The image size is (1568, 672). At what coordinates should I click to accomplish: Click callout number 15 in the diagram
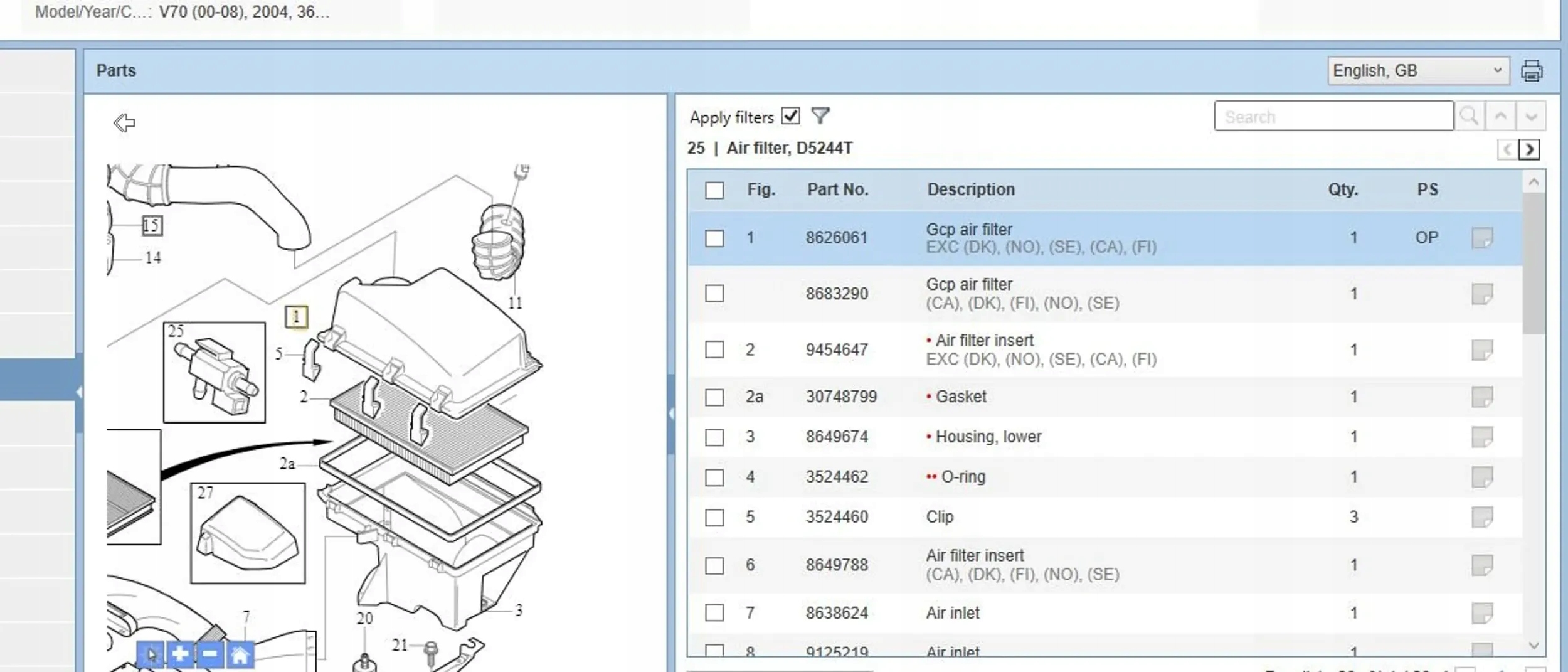151,225
